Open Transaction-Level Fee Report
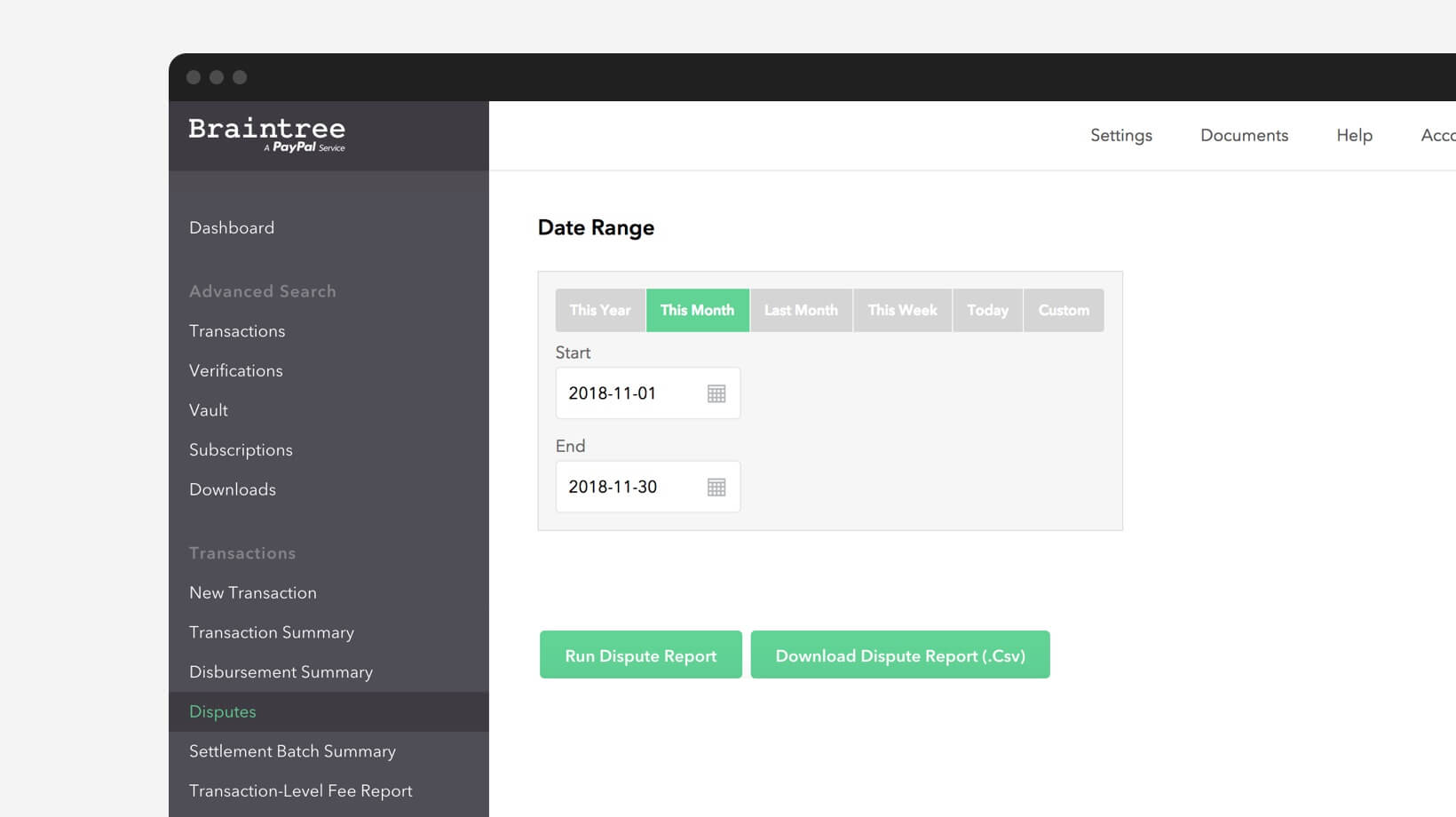The width and height of the screenshot is (1456, 817). pos(301,791)
